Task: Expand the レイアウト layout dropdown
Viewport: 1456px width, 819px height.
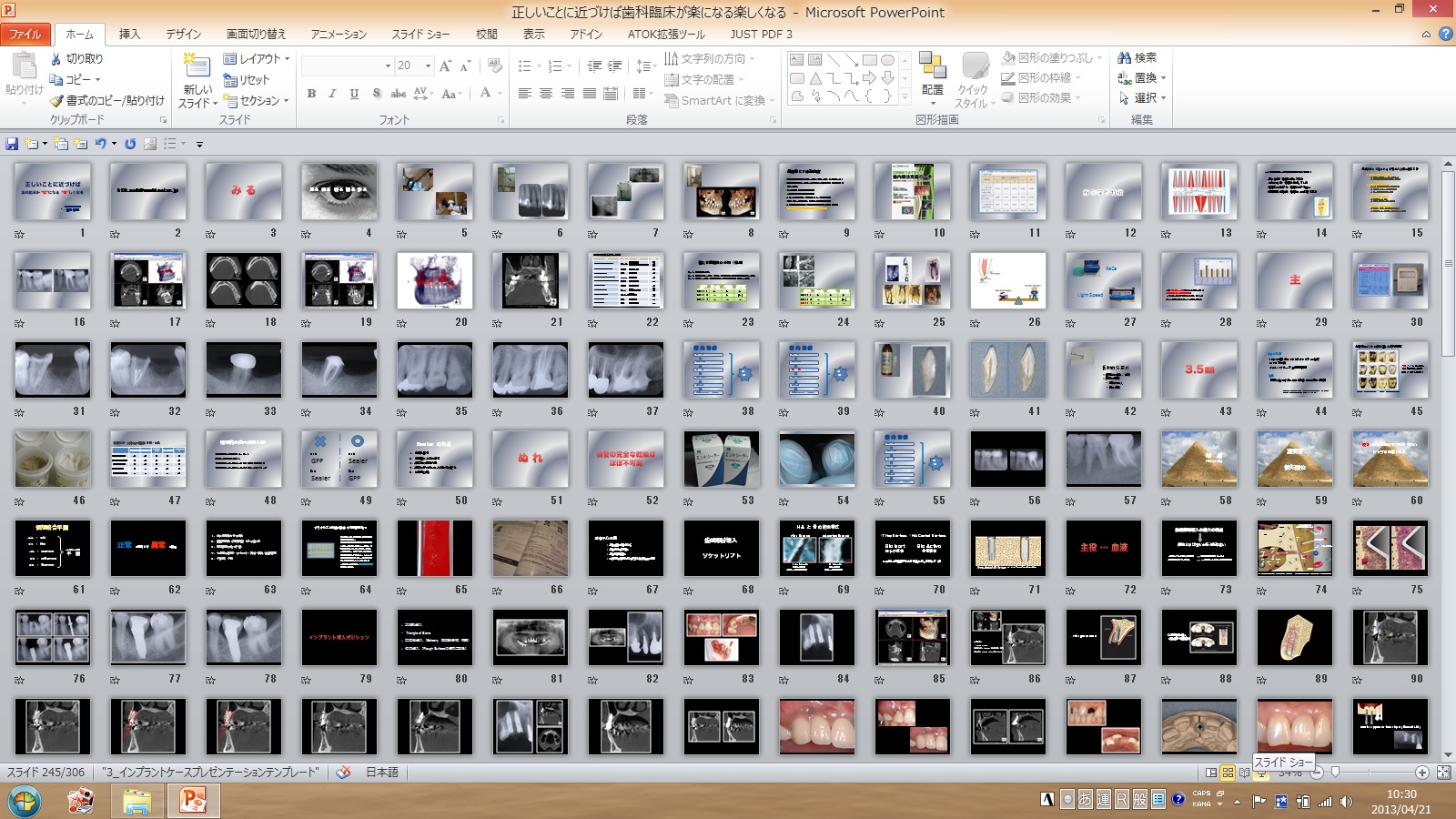Action: tap(257, 58)
